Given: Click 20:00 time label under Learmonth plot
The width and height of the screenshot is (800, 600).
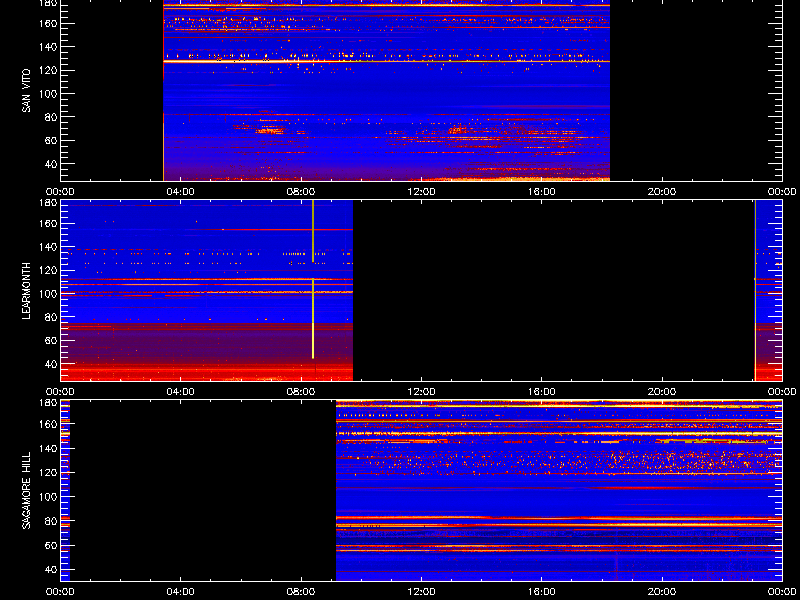Looking at the screenshot, I should pos(662,392).
